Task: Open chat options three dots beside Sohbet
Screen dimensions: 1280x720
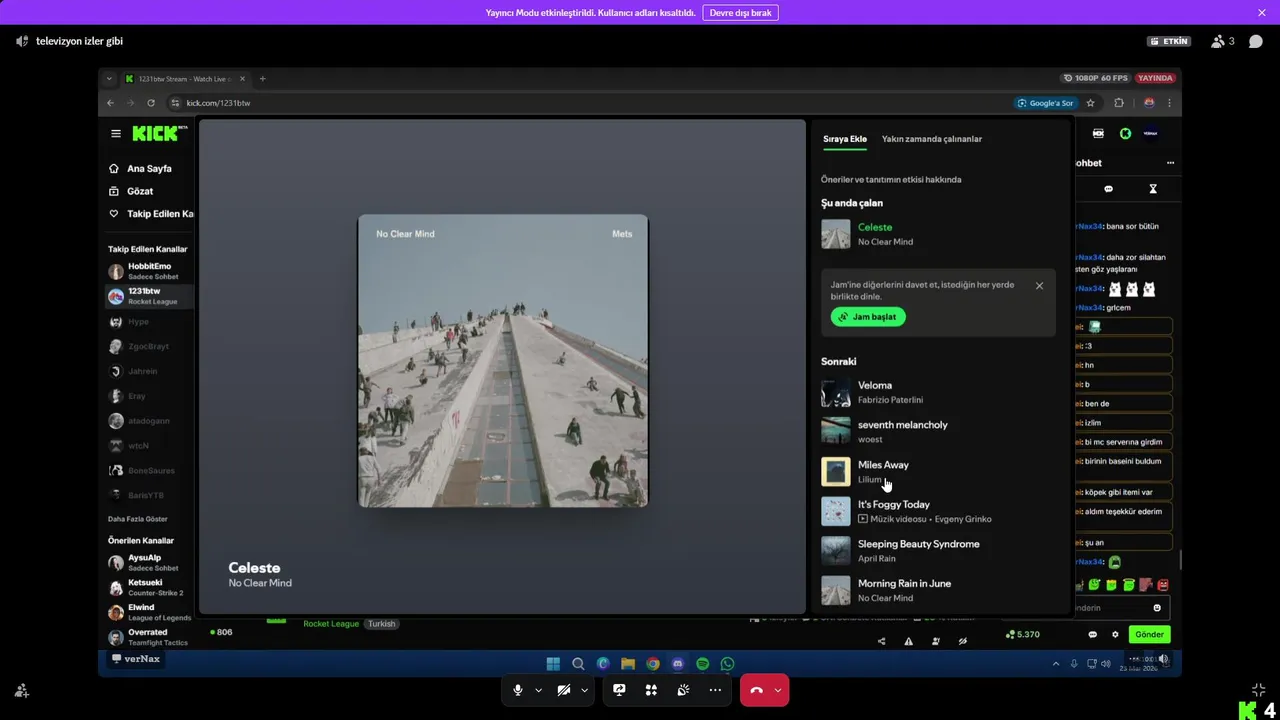Action: click(x=1170, y=163)
